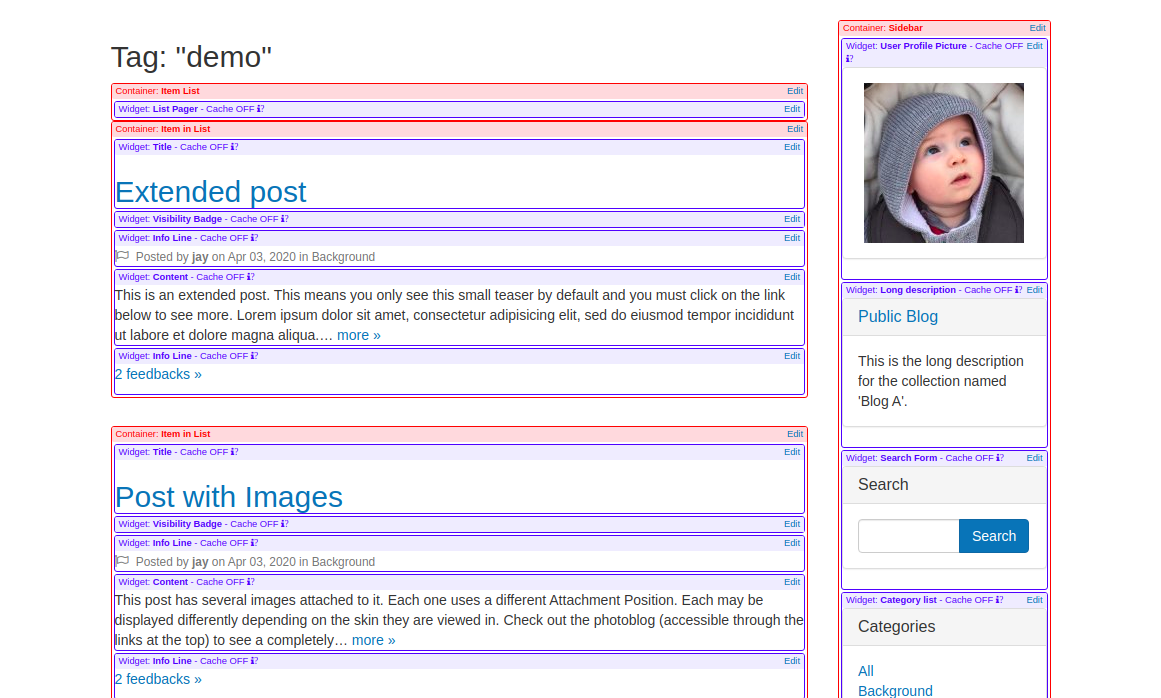The width and height of the screenshot is (1161, 698).
Task: Click info icon of User Profile Picture widget
Action: coord(849,58)
